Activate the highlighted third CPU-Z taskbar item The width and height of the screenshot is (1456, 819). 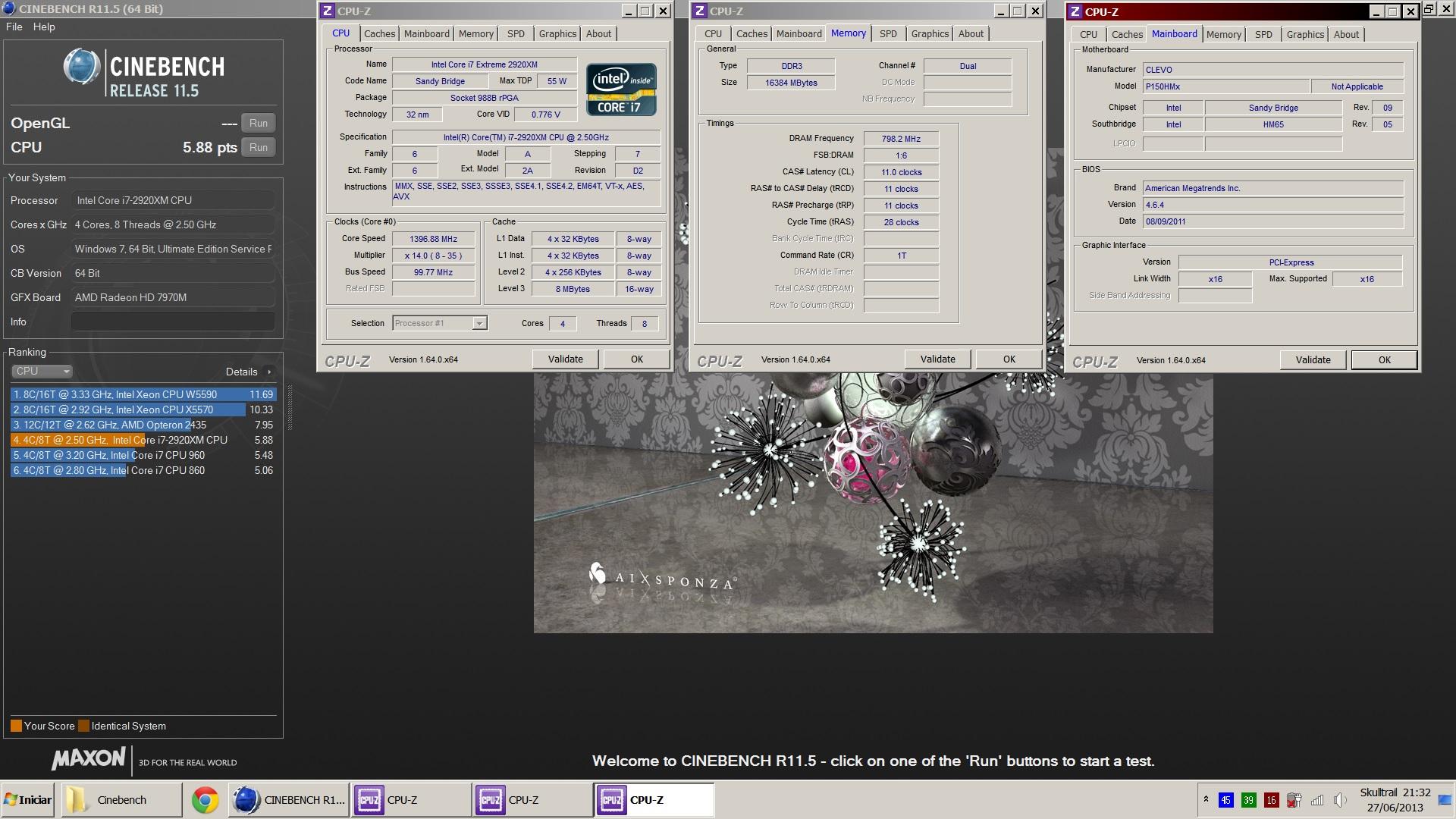(x=654, y=800)
